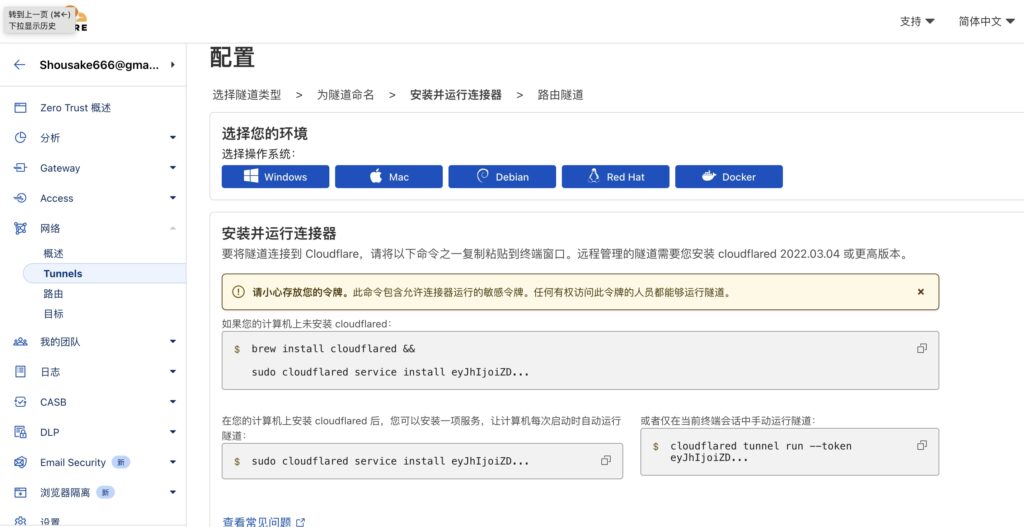
Task: Copy the brew install cloudflared command
Action: tap(921, 349)
